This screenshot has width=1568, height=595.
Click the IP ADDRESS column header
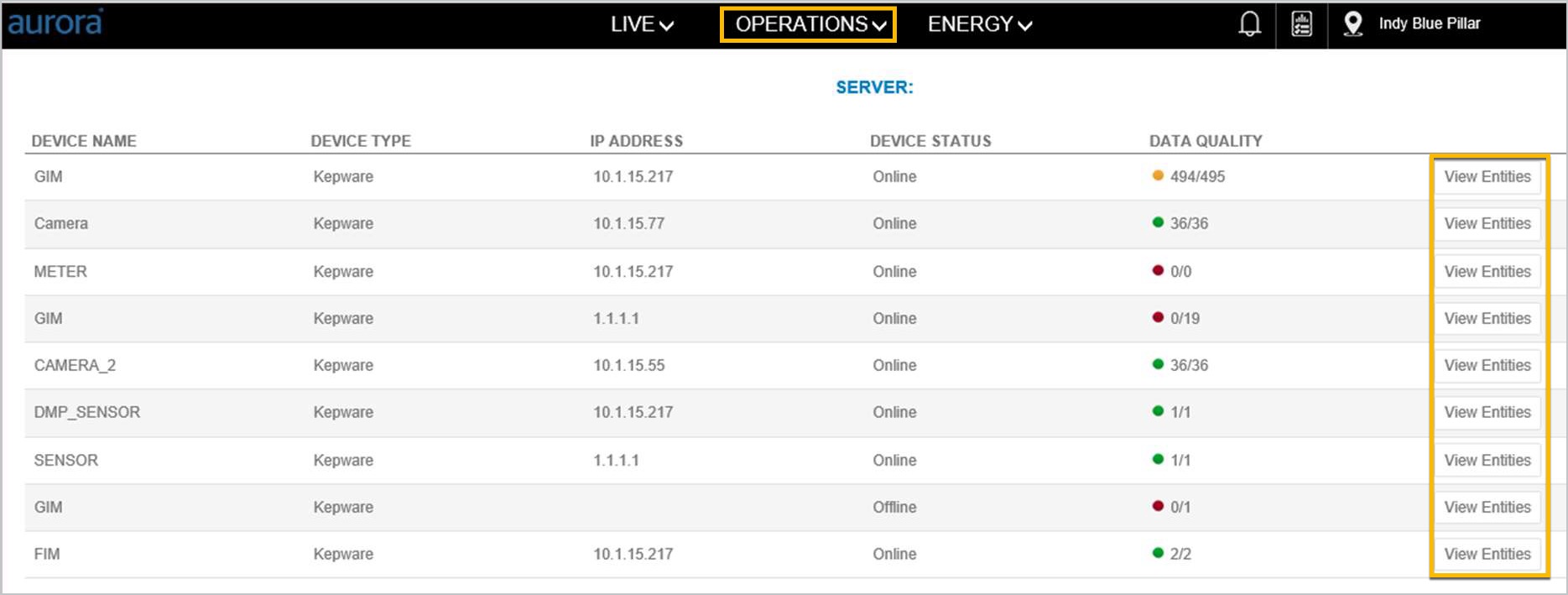tap(636, 141)
